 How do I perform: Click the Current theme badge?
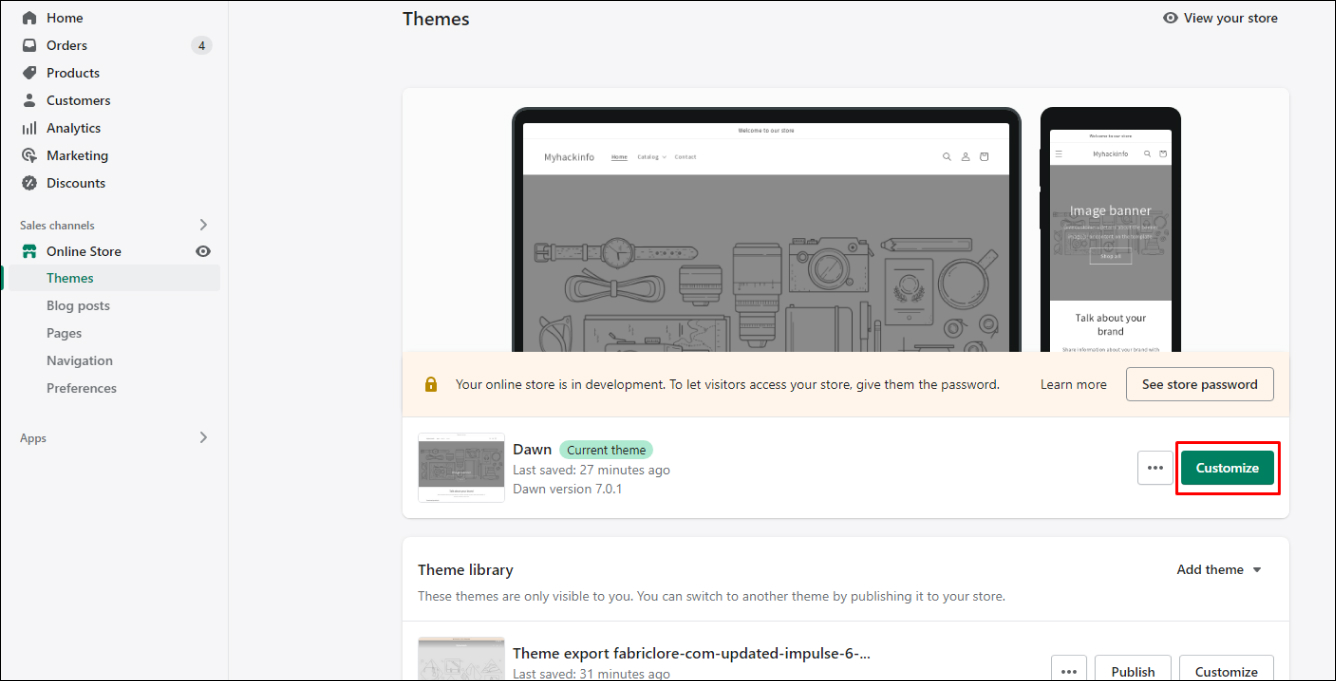click(x=606, y=450)
